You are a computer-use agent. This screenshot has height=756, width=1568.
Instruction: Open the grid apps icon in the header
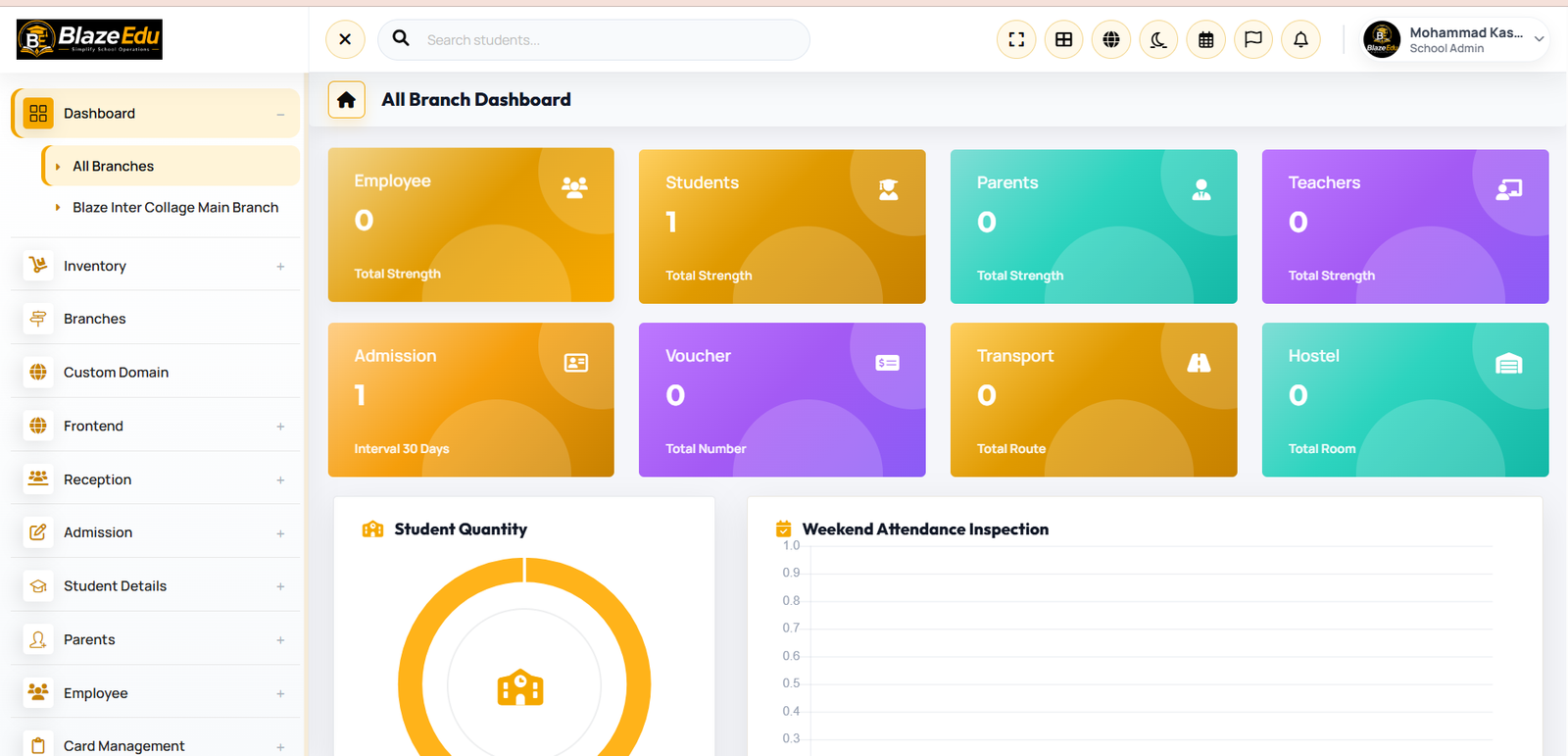(x=1063, y=39)
